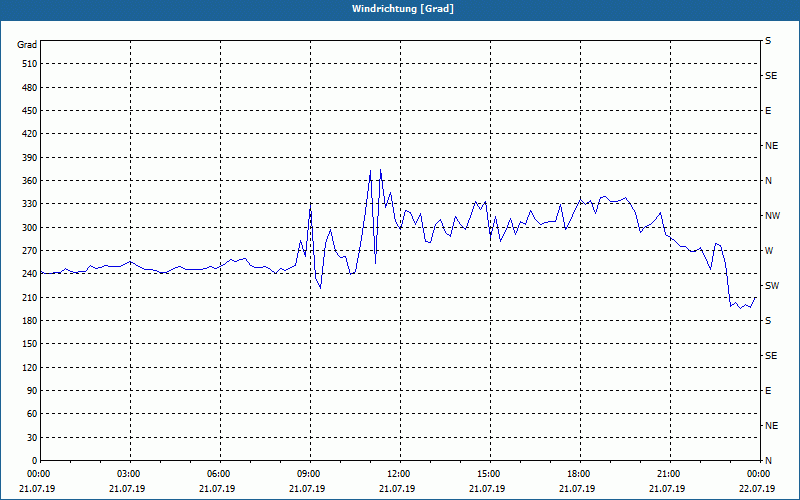Screen dimensions: 800x500
Task: Select the 'Grad' y-axis unit label
Action: [27, 45]
